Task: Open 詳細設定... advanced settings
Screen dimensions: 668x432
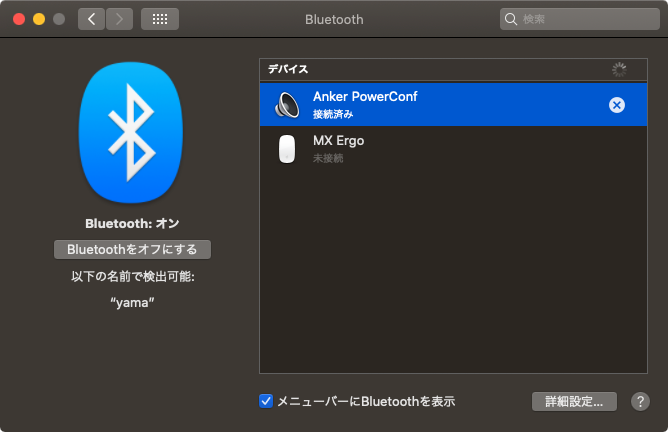Action: 574,401
